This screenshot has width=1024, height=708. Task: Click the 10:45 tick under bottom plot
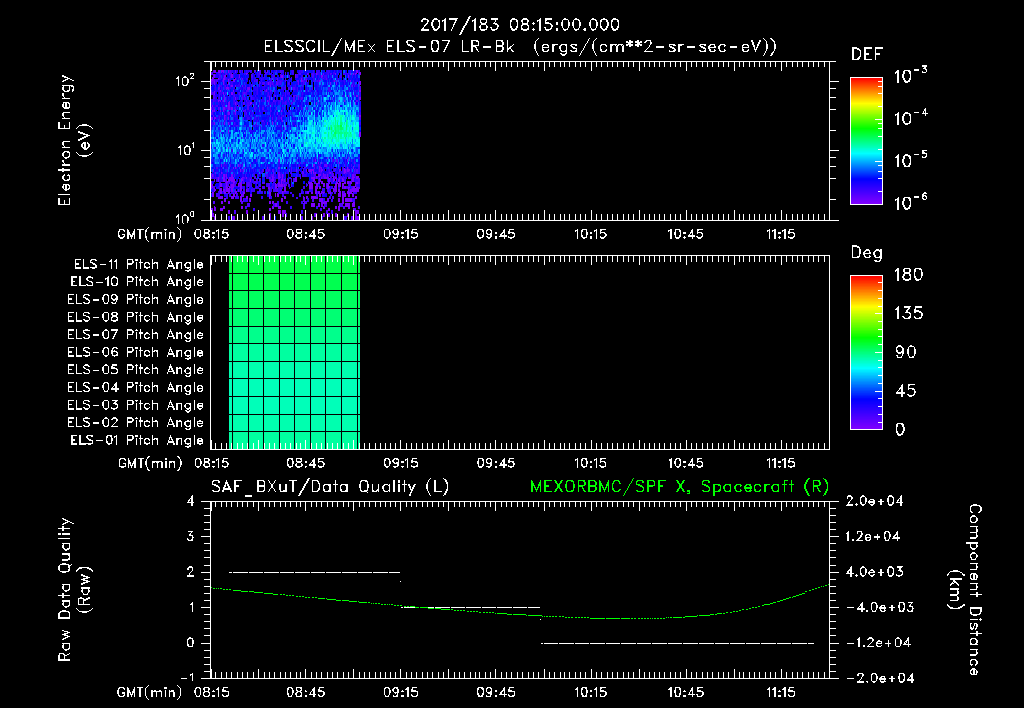[x=685, y=692]
